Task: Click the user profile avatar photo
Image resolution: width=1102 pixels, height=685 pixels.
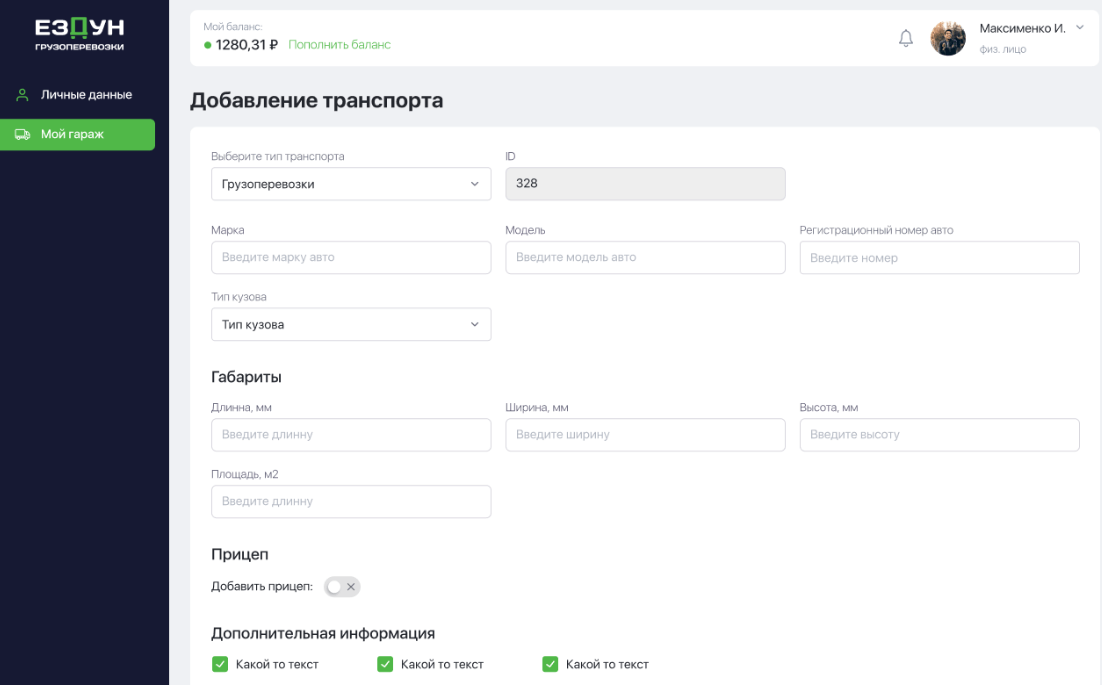Action: coord(948,39)
